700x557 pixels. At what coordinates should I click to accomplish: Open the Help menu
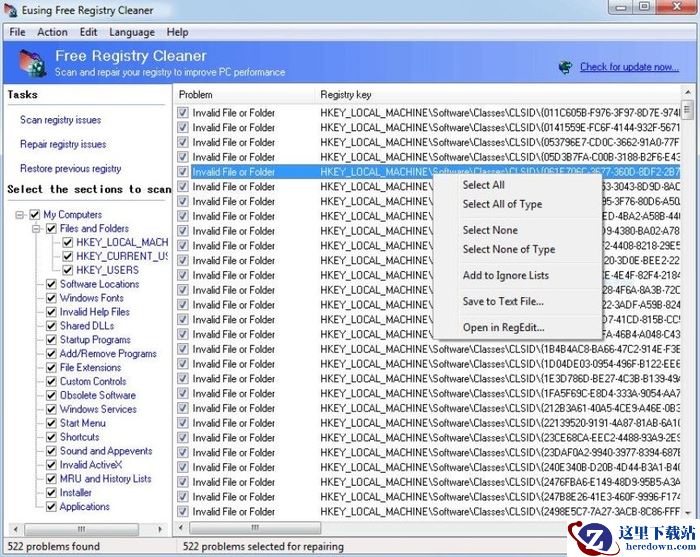click(177, 32)
